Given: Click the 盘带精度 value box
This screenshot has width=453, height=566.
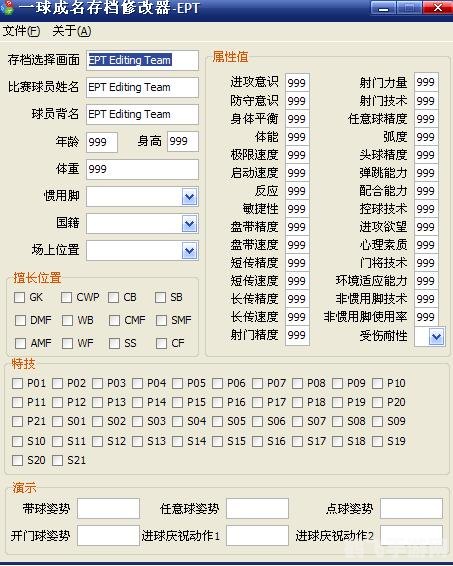Looking at the screenshot, I should coord(297,227).
